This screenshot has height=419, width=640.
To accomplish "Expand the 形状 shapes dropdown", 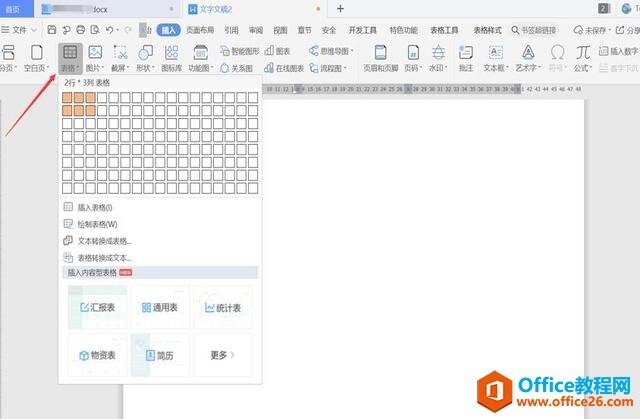I will [x=146, y=68].
